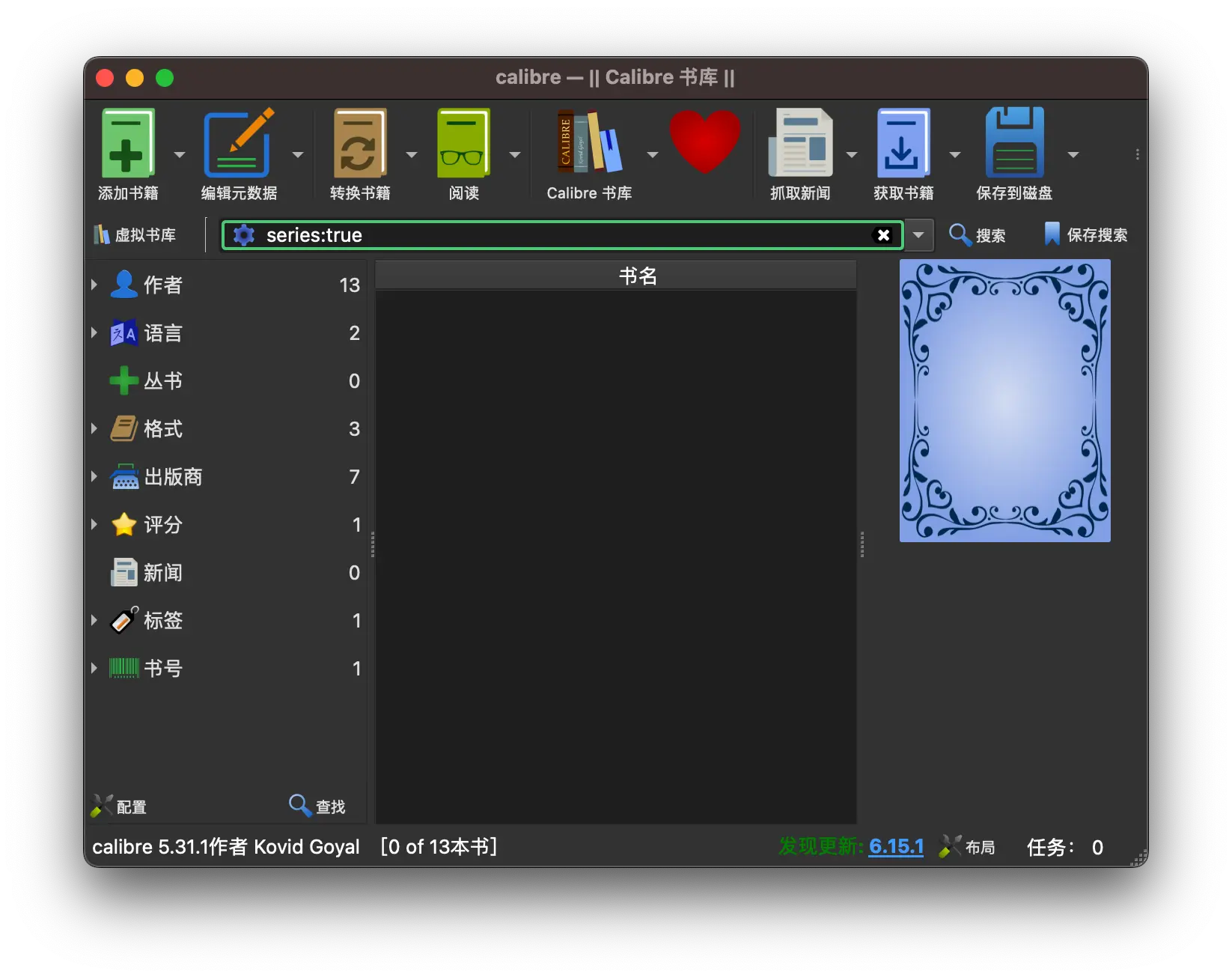Screen dimensions: 1232x978
Task: Open the Calibre 书库 dropdown arrow
Action: [653, 155]
